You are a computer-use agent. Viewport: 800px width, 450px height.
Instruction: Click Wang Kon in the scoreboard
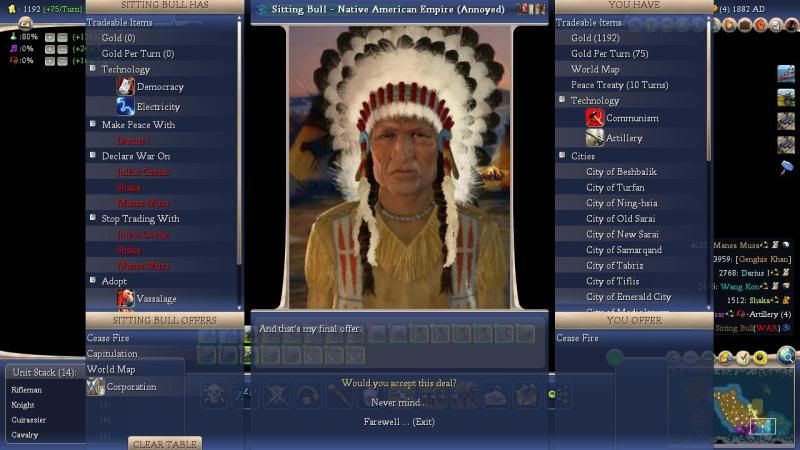coord(739,287)
